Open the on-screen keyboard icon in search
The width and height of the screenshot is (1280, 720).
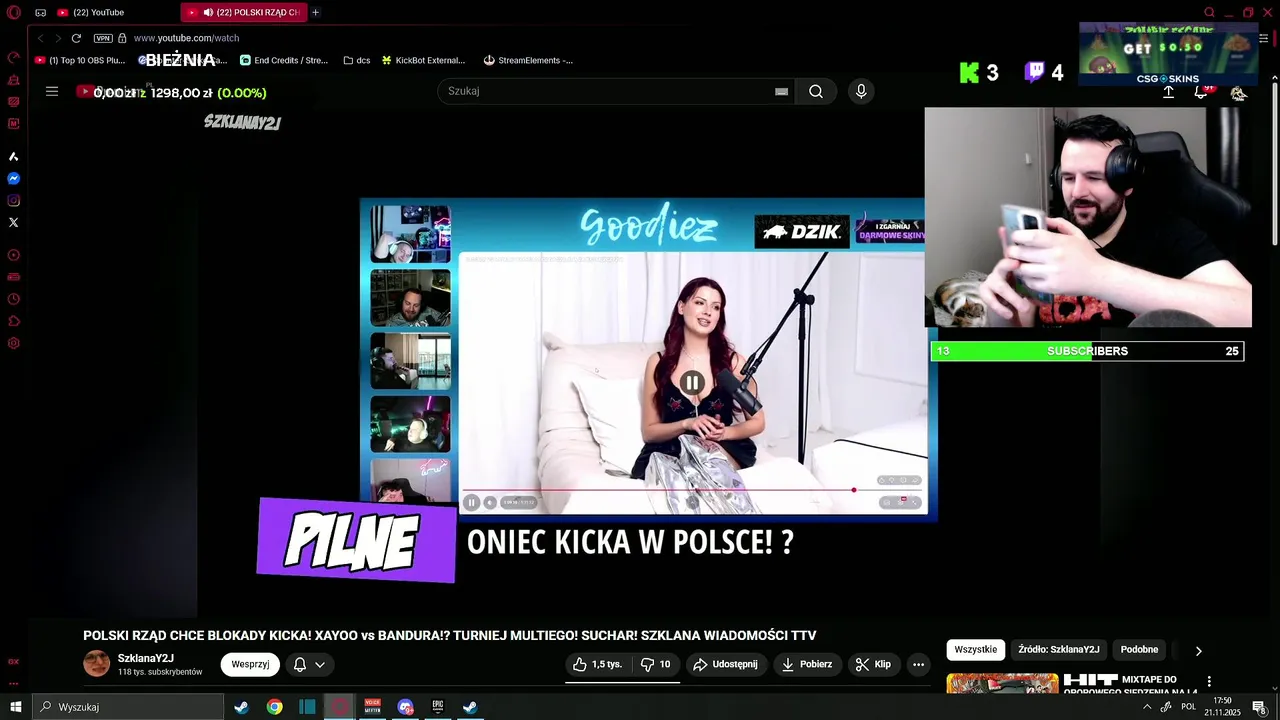(781, 91)
